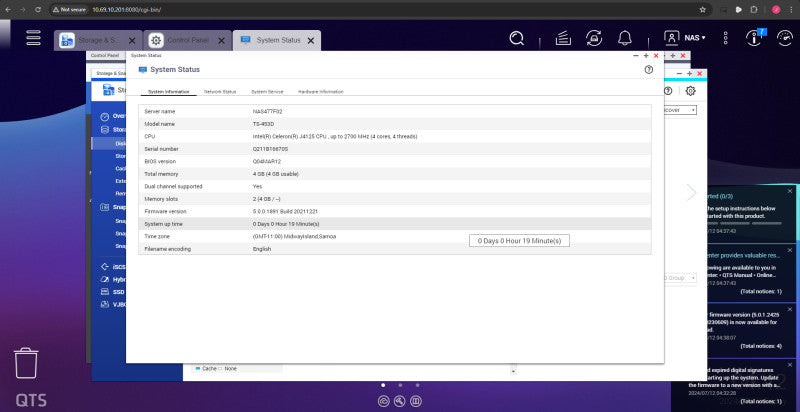Viewport: 800px width, 412px height.
Task: Open the info notices icon with badge 7
Action: [x=755, y=38]
